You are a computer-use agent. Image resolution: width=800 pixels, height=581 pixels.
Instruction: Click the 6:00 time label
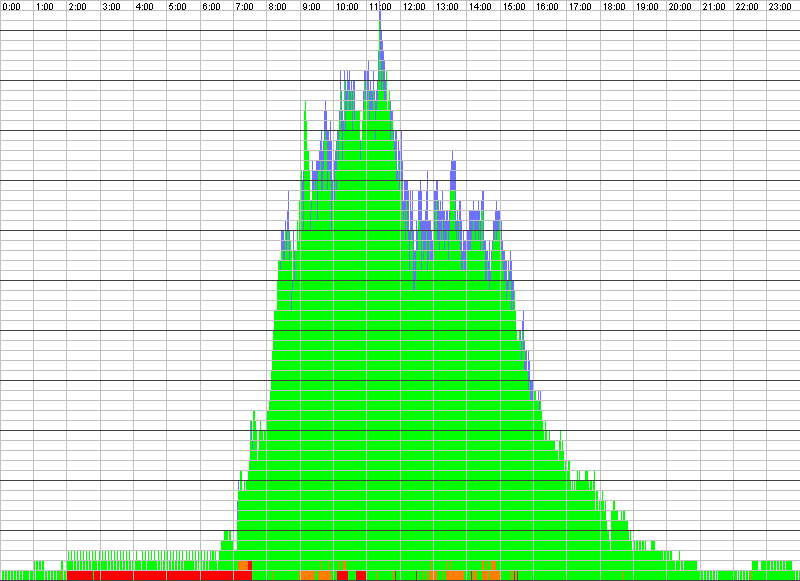(211, 7)
